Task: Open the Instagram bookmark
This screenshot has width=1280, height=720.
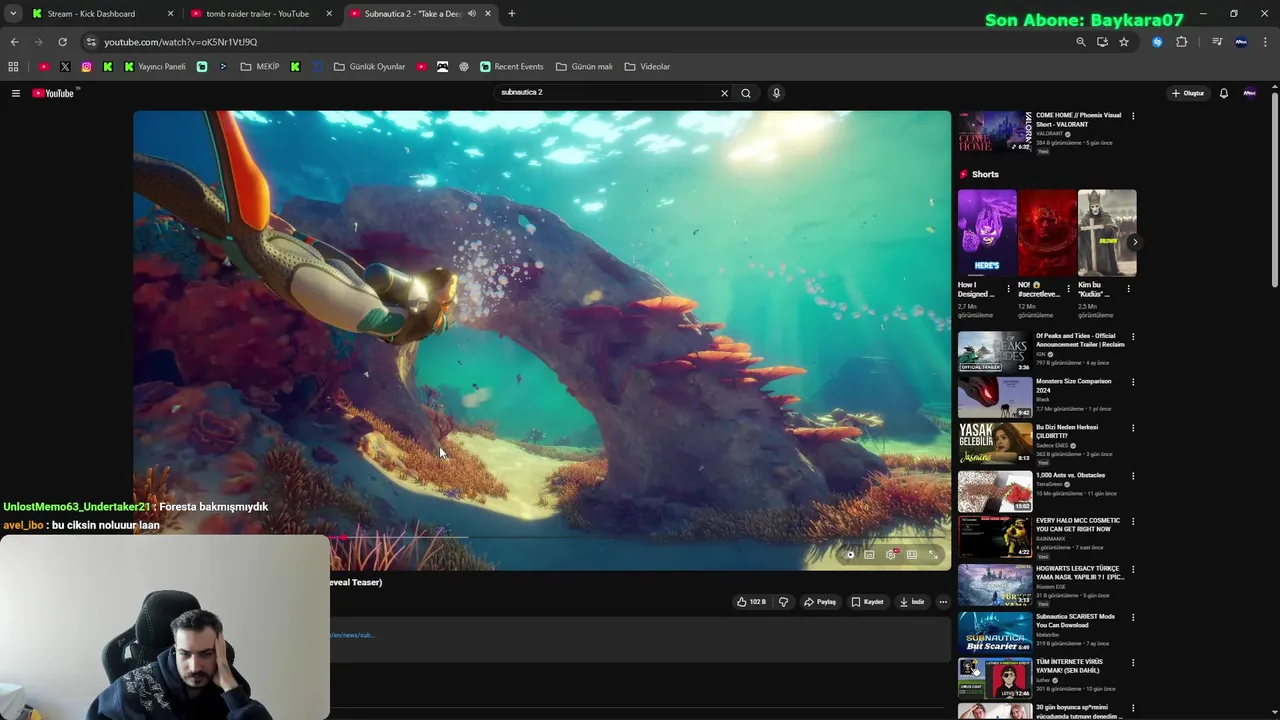Action: click(87, 67)
